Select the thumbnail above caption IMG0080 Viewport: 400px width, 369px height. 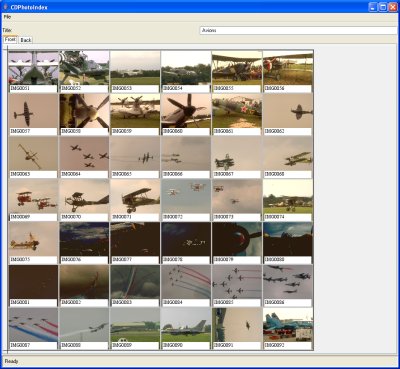(x=288, y=239)
